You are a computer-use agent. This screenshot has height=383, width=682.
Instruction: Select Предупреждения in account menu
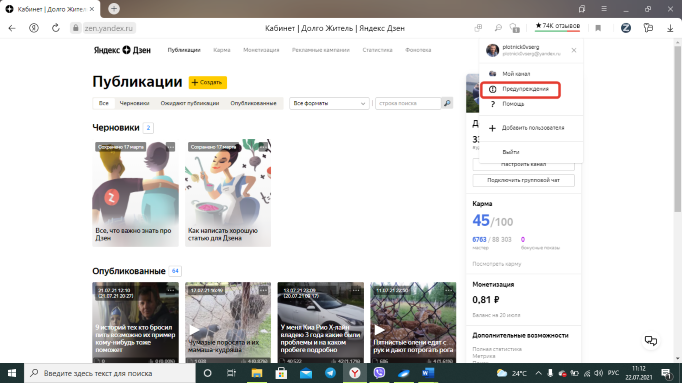point(521,89)
